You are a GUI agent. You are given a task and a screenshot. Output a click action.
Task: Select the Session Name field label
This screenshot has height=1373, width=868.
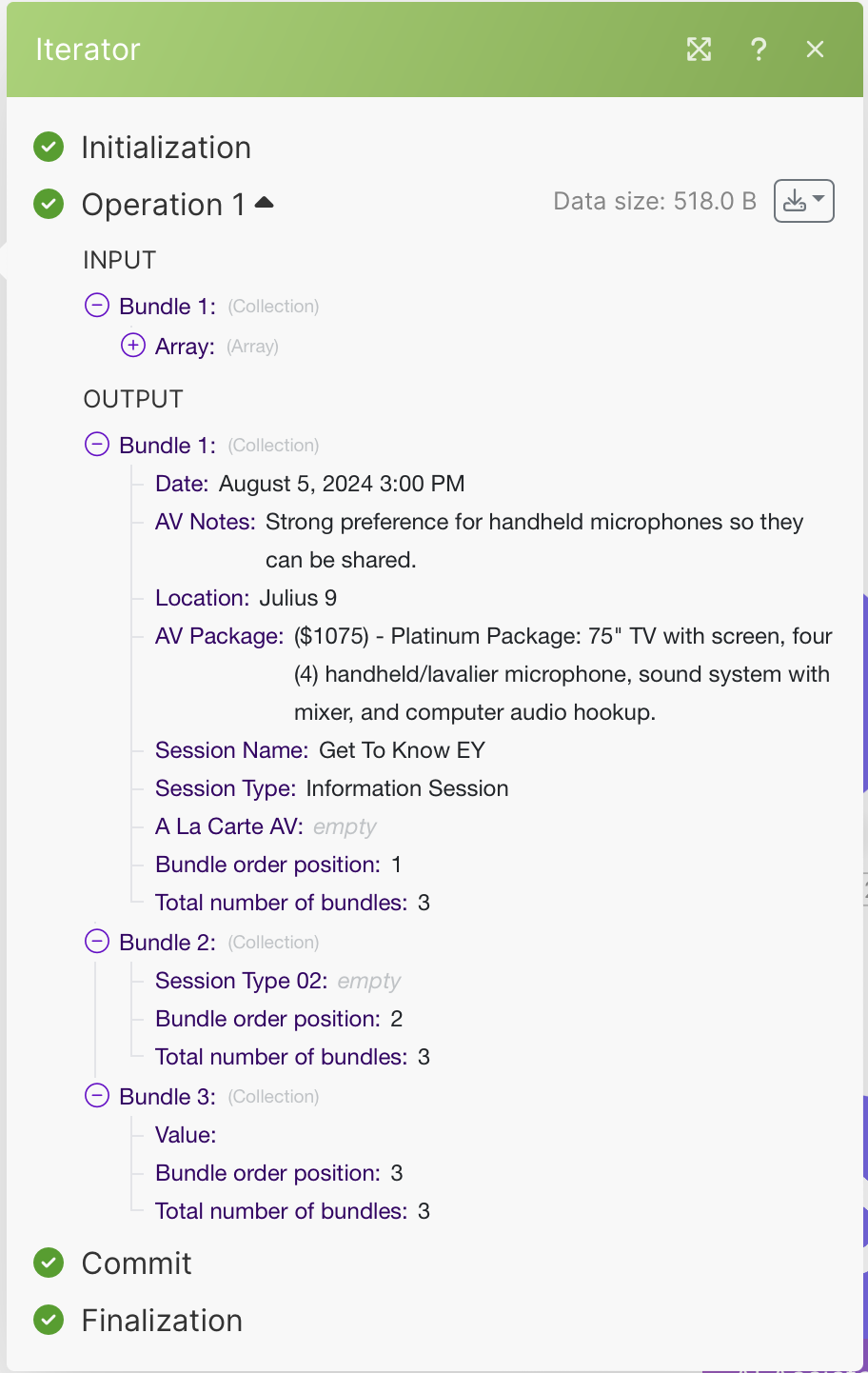[231, 750]
